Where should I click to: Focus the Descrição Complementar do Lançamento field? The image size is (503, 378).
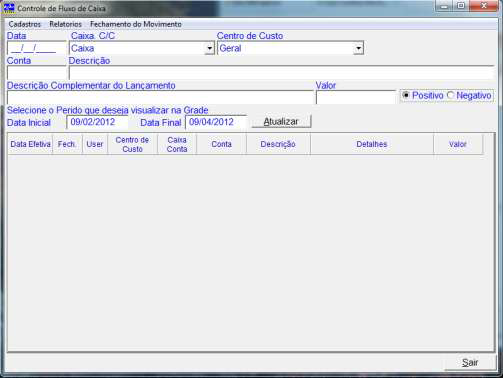[160, 98]
